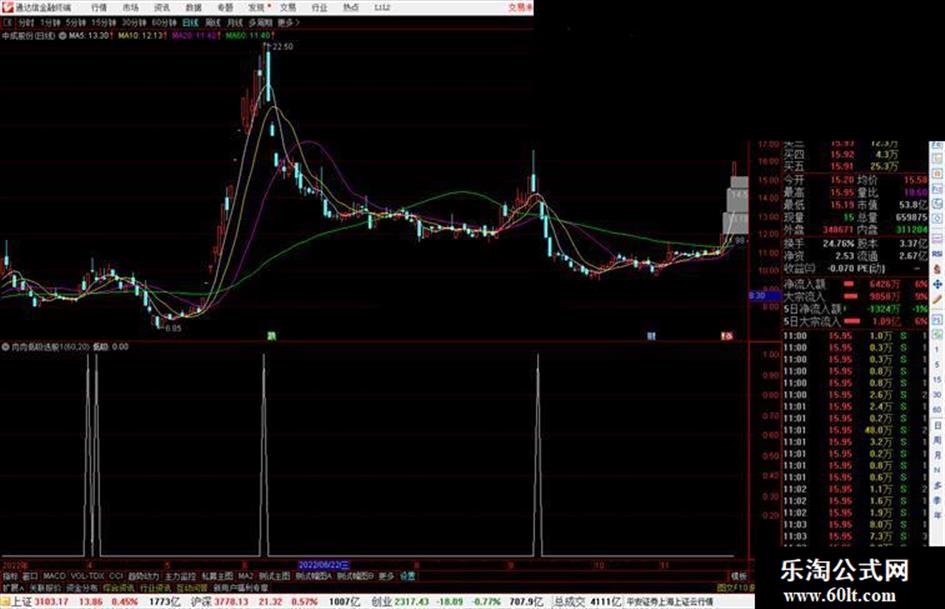945x609 pixels.
Task: Open the 互动问答 tab
Action: 192,587
